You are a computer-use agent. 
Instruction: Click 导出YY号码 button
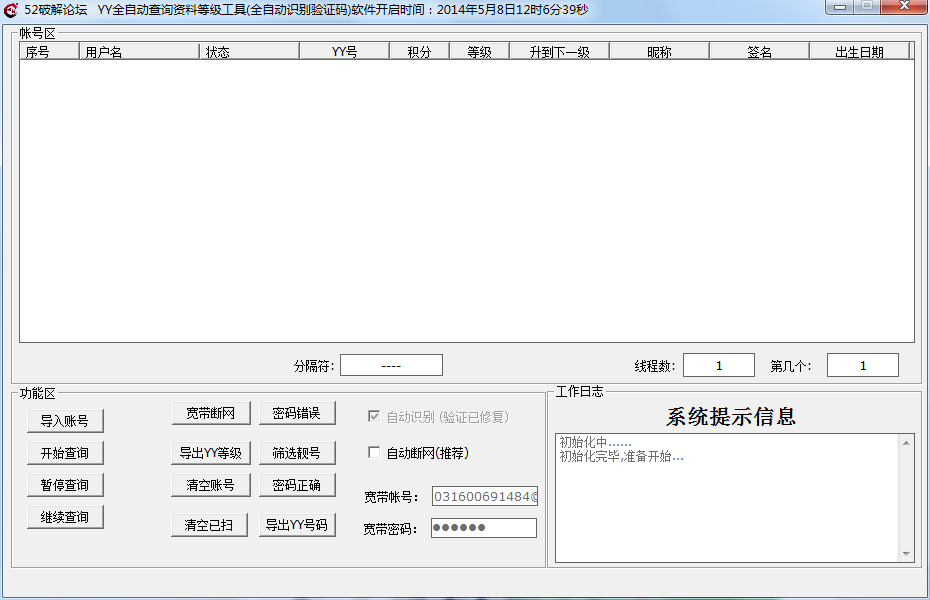pyautogui.click(x=297, y=525)
